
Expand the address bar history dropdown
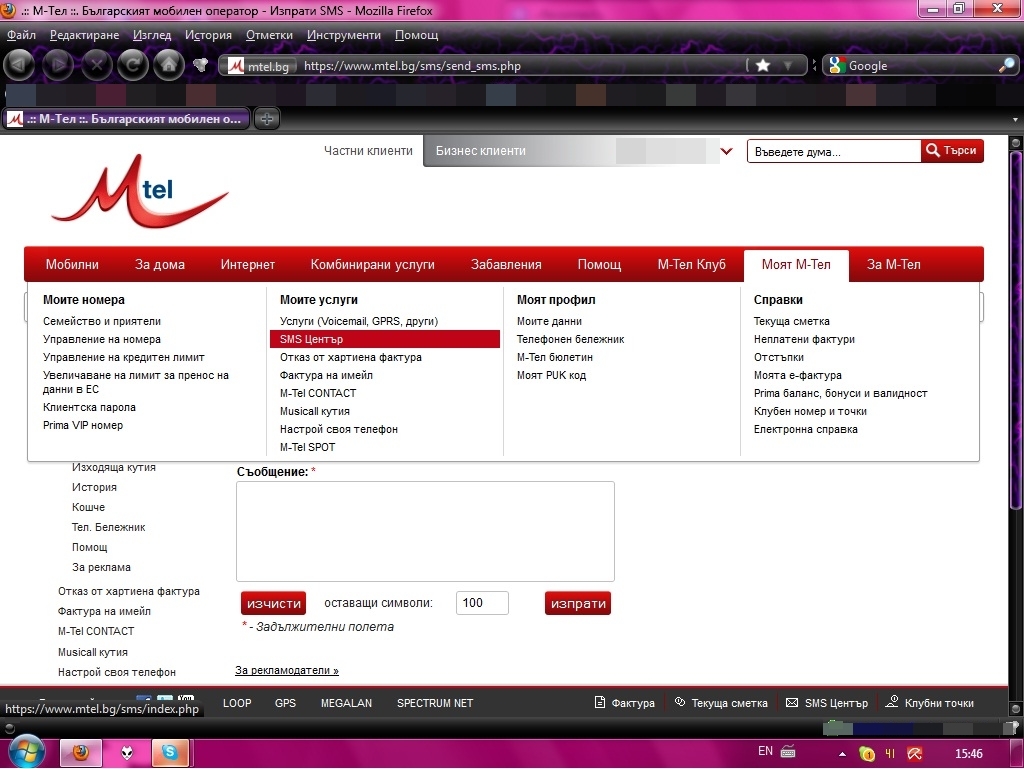(x=788, y=65)
